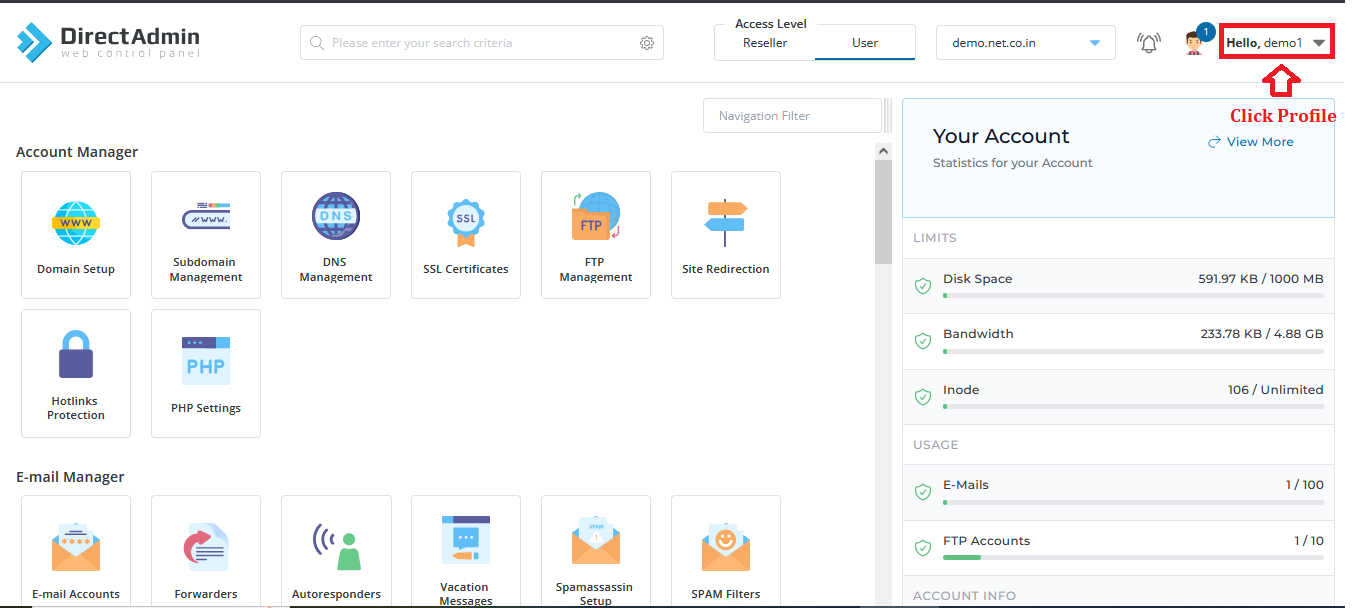Click the scroll up arrow of the menu

pos(883,151)
